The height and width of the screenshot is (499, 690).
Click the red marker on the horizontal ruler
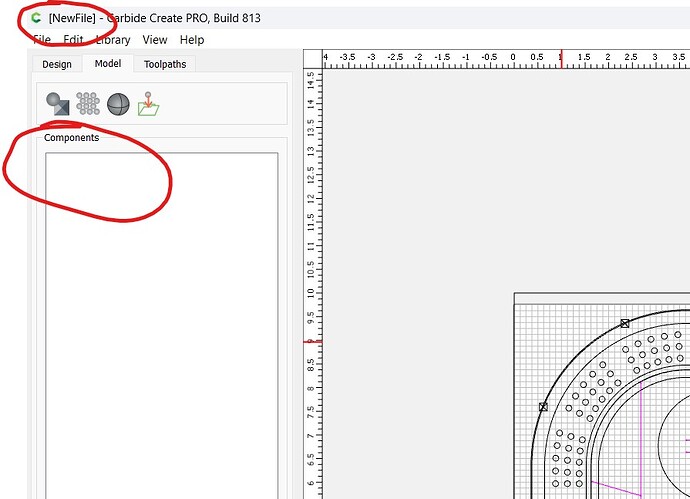pos(561,60)
